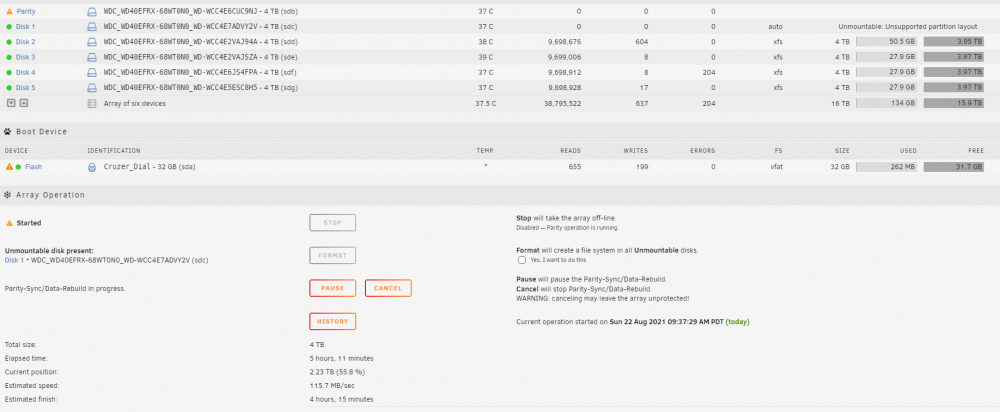Click the drive icon in the Disk 1 row
The width and height of the screenshot is (1000, 412).
click(92, 27)
